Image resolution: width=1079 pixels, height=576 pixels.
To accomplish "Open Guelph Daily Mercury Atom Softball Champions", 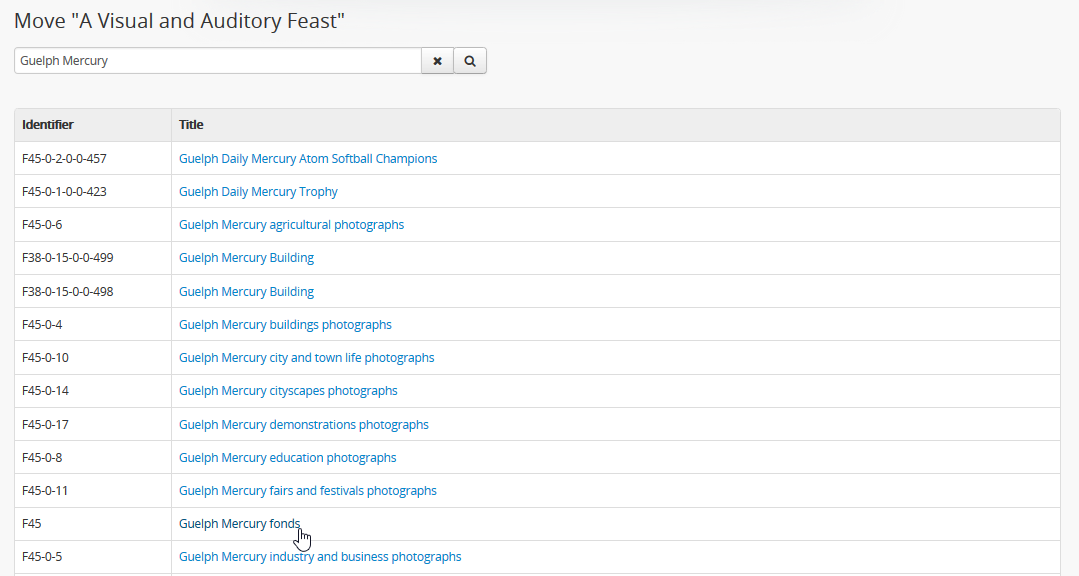I will pyautogui.click(x=307, y=159).
